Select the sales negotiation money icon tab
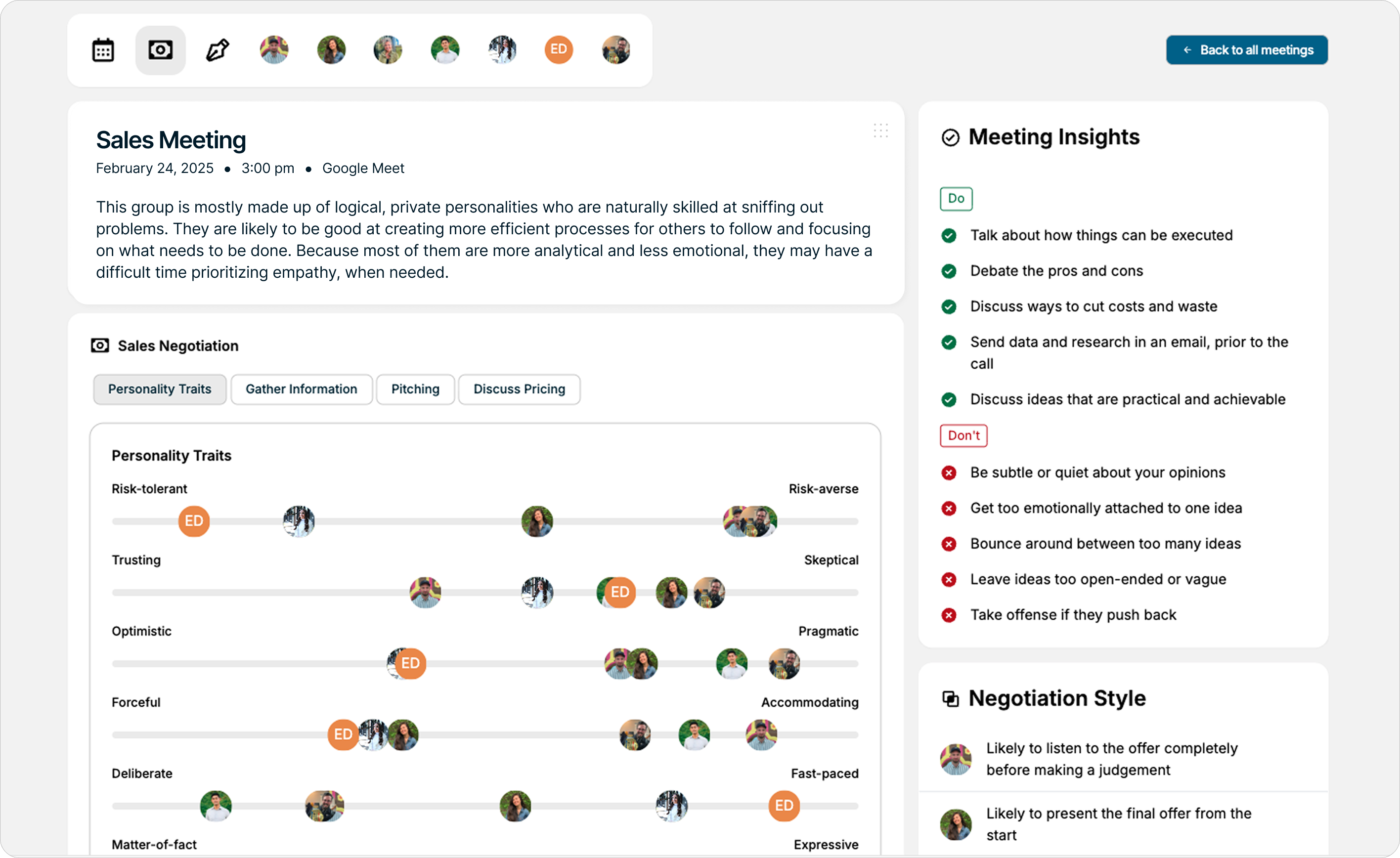Viewport: 1400px width, 858px height. 160,50
